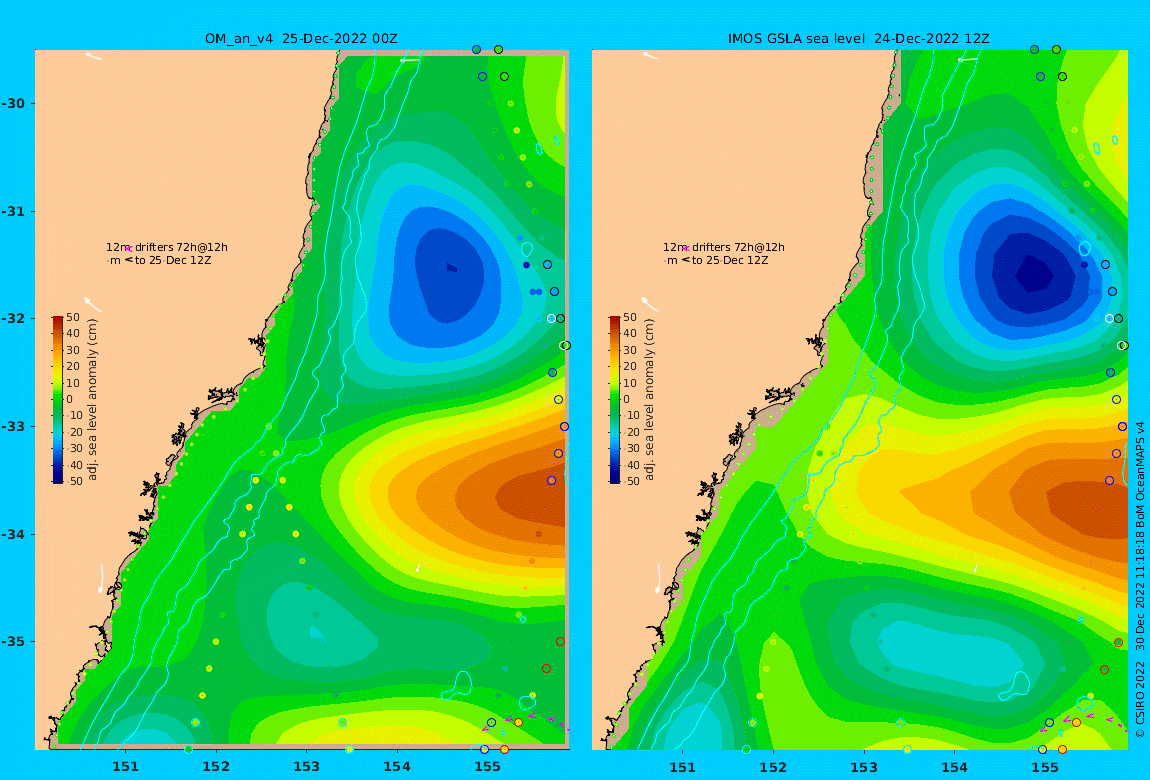This screenshot has height=780, width=1150.
Task: Click longitude label '154' under left map
Action: (x=397, y=767)
